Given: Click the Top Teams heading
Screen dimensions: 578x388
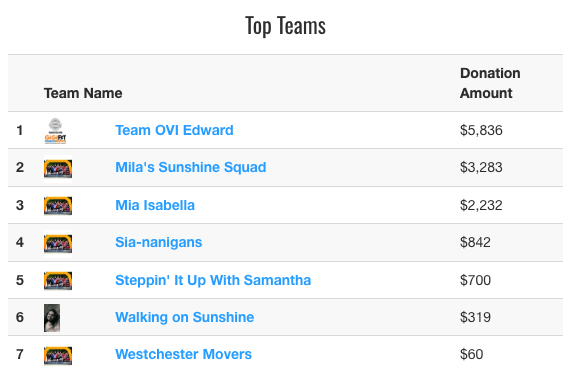Looking at the screenshot, I should (285, 26).
